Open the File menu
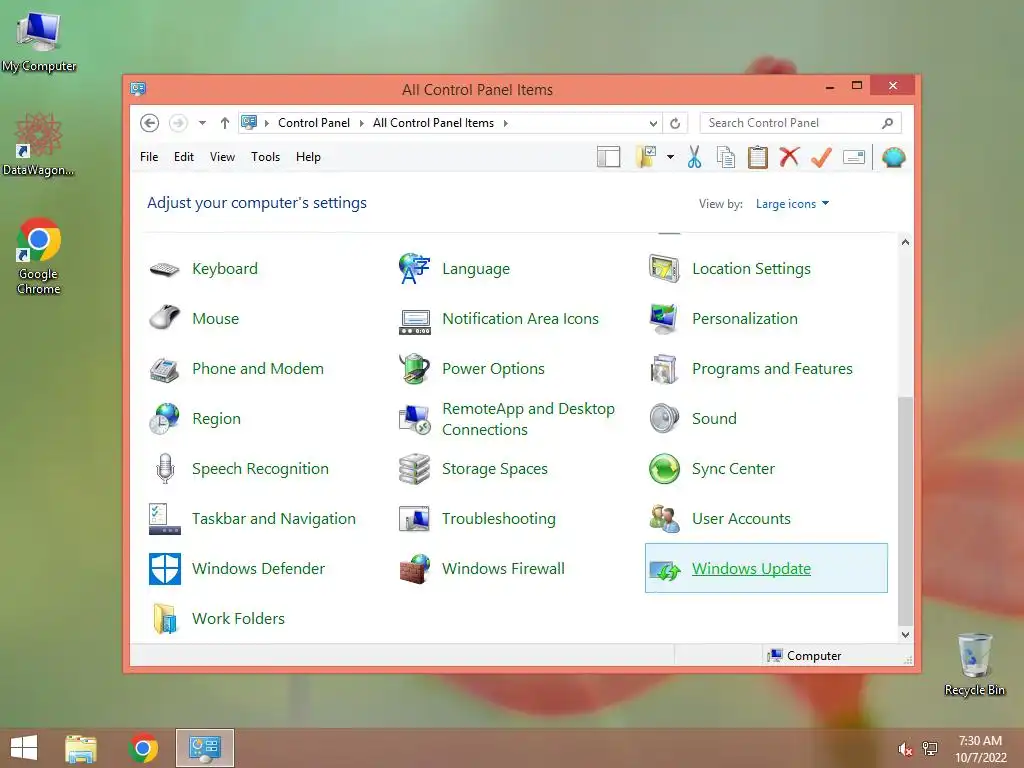Screen dimensions: 1024x768 tap(149, 157)
